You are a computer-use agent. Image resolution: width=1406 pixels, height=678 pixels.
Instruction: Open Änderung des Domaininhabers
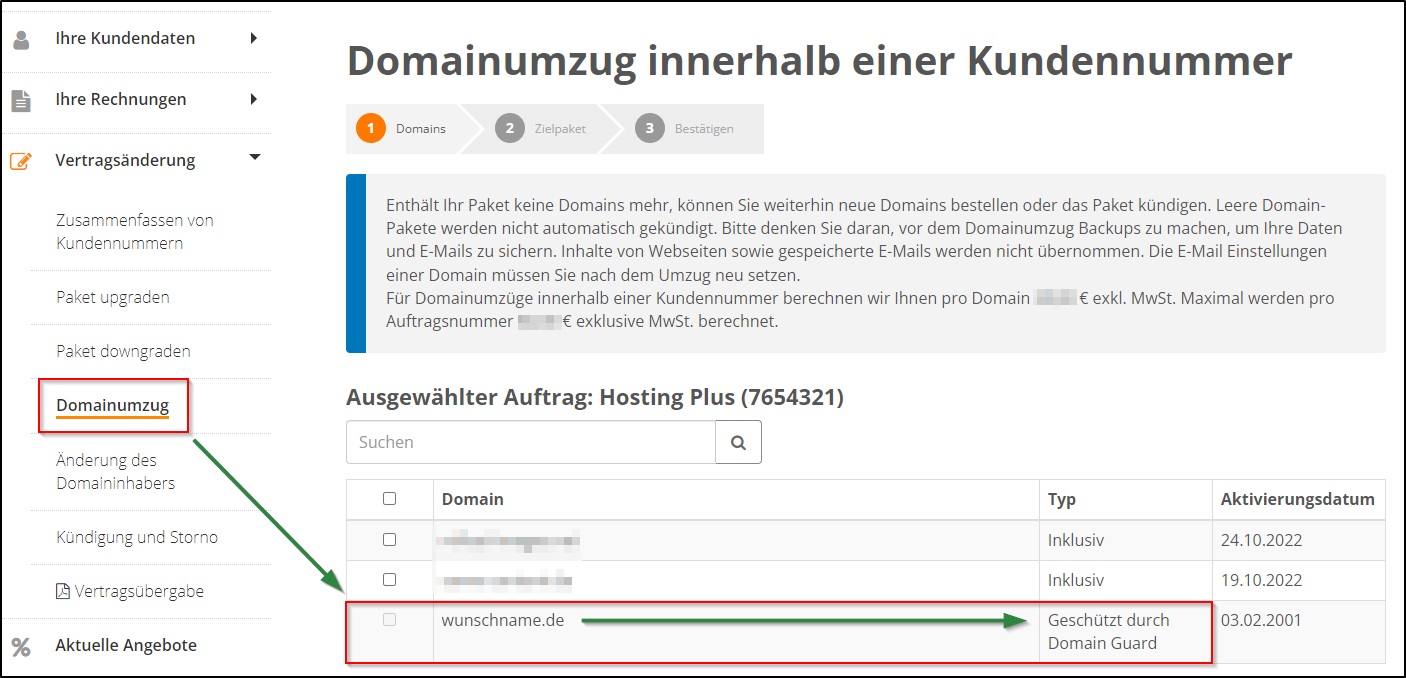coord(116,471)
